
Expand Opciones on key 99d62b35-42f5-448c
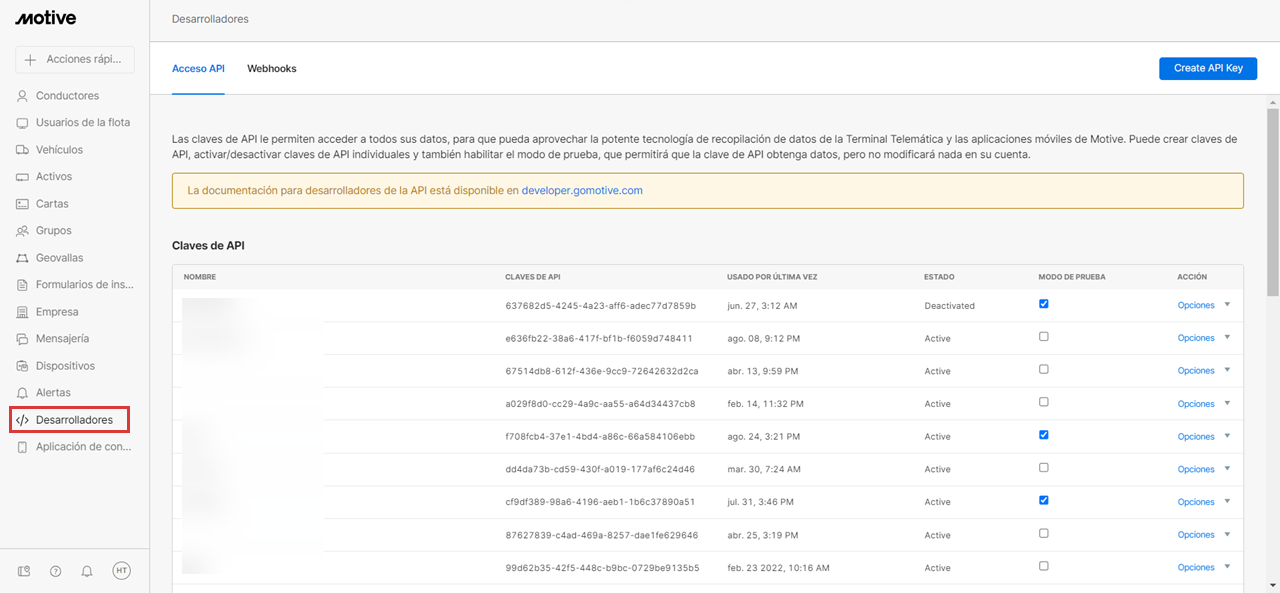[1196, 567]
